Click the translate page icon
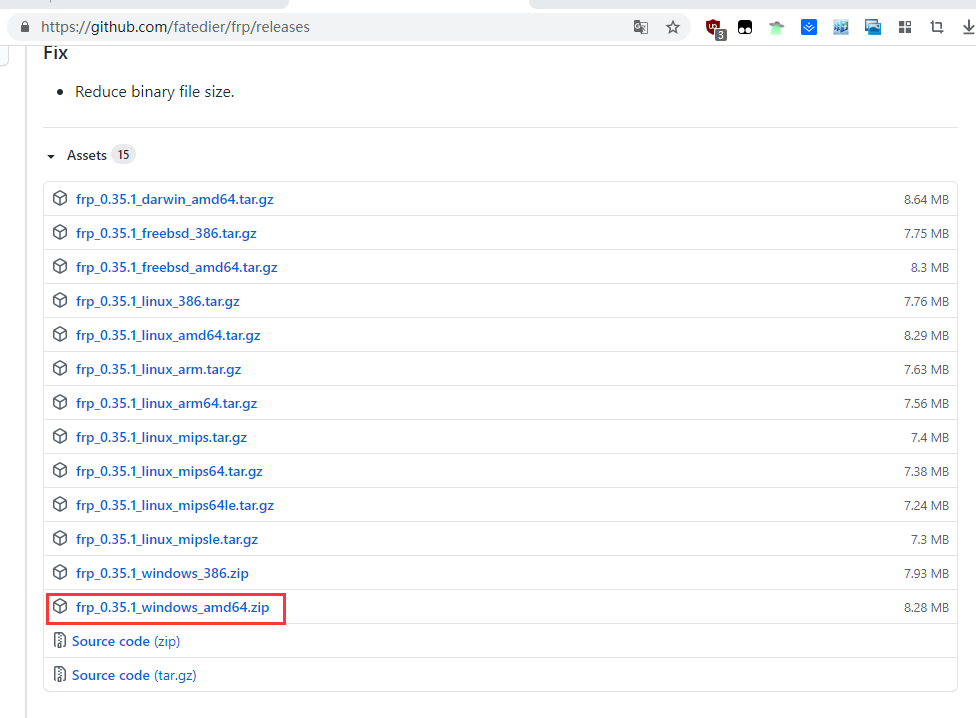The height and width of the screenshot is (718, 976). point(640,27)
